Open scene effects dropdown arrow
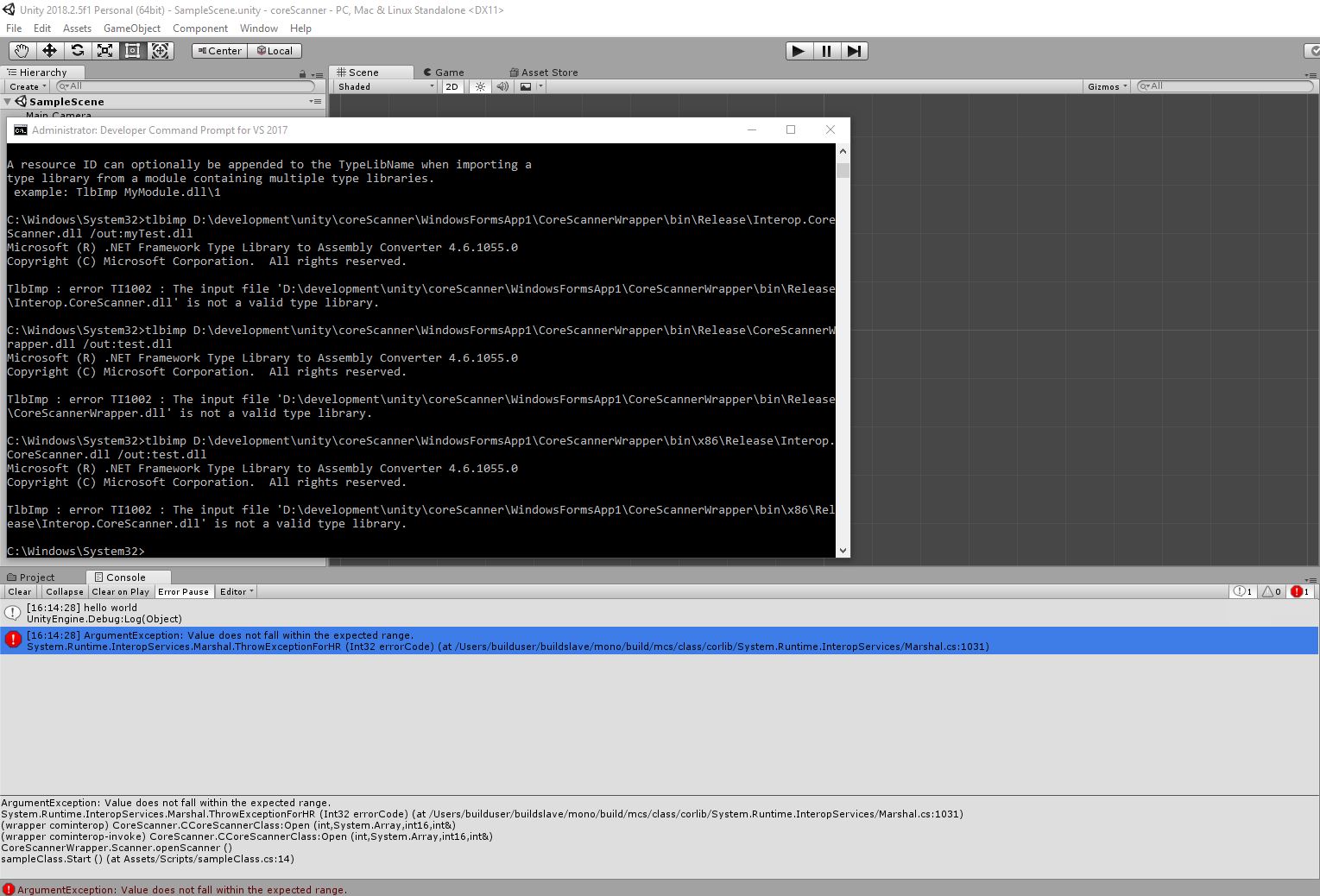1320x896 pixels. (540, 86)
